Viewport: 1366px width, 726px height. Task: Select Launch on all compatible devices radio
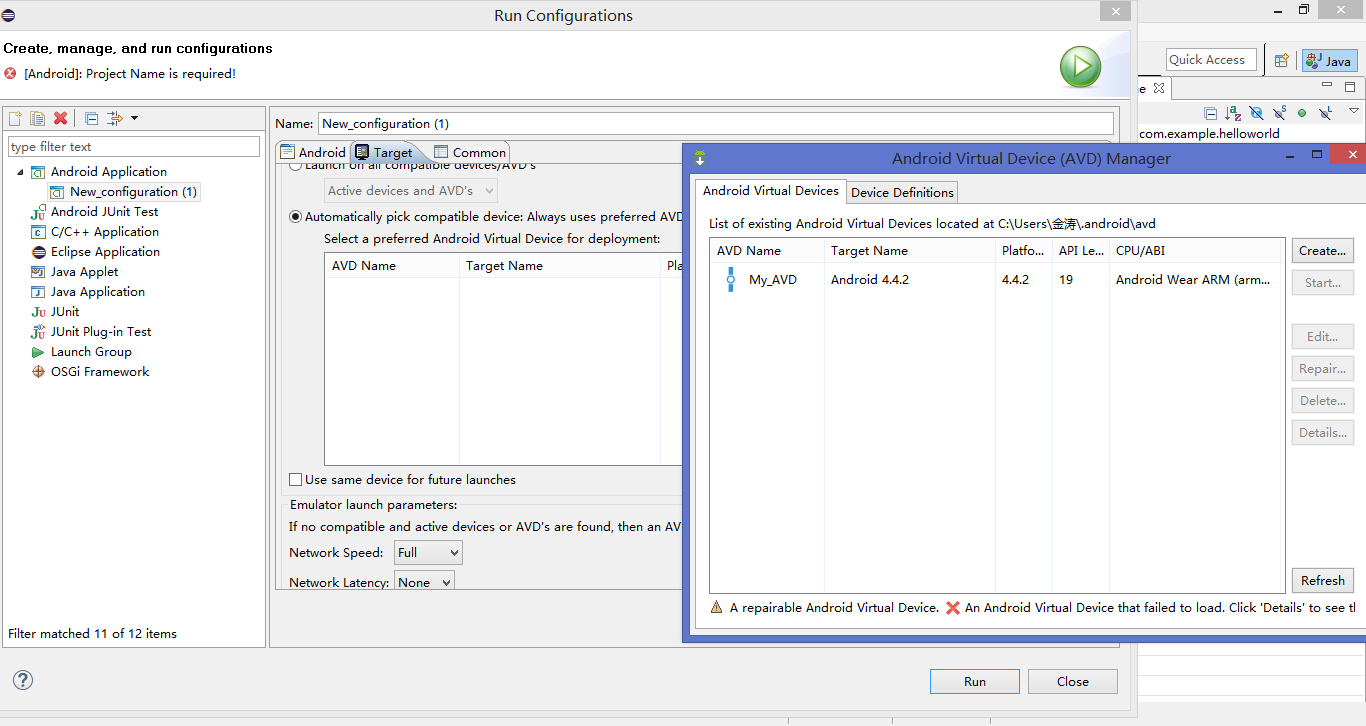pos(296,167)
